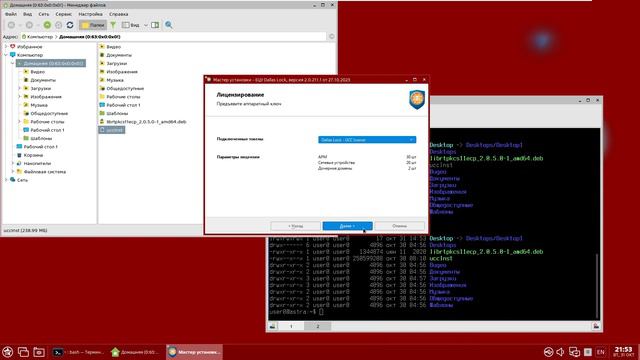The height and width of the screenshot is (360, 640).
Task: Select Видео in the folder tree
Action: [x=38, y=72]
